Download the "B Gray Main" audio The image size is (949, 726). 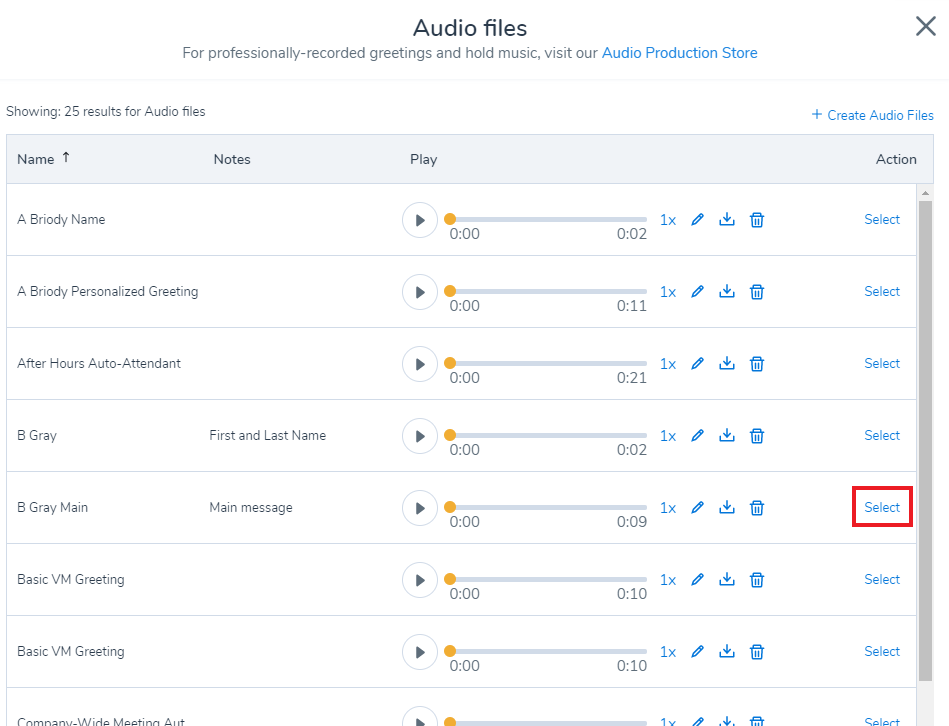click(727, 507)
